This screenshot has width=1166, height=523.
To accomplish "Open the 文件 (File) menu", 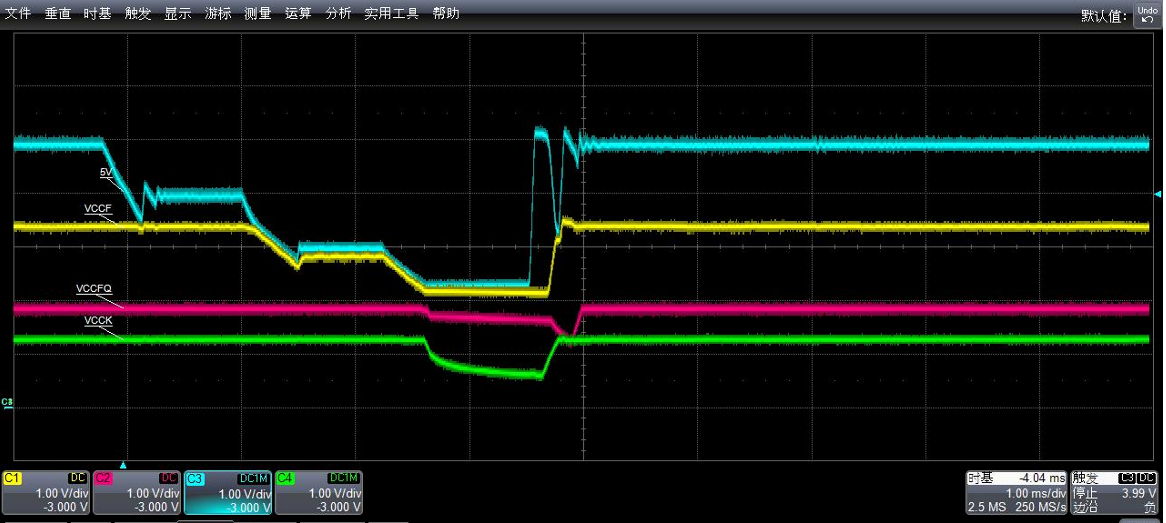I will [18, 13].
